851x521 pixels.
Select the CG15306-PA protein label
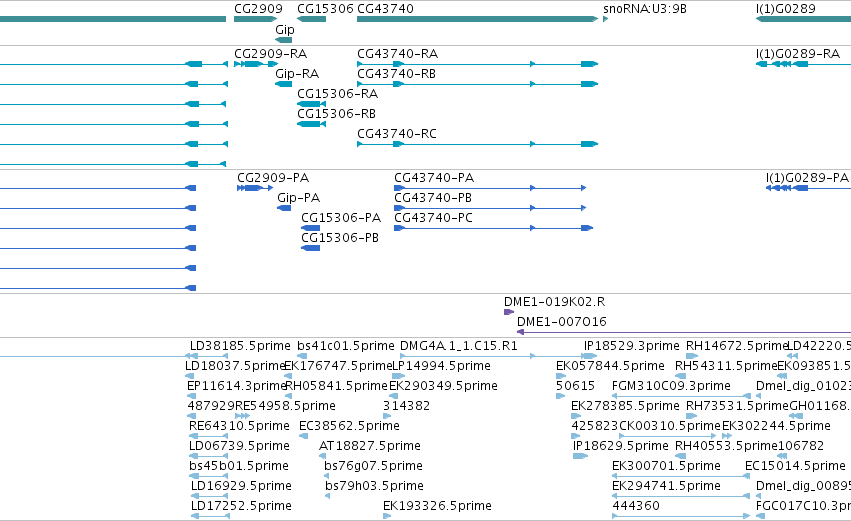341,218
